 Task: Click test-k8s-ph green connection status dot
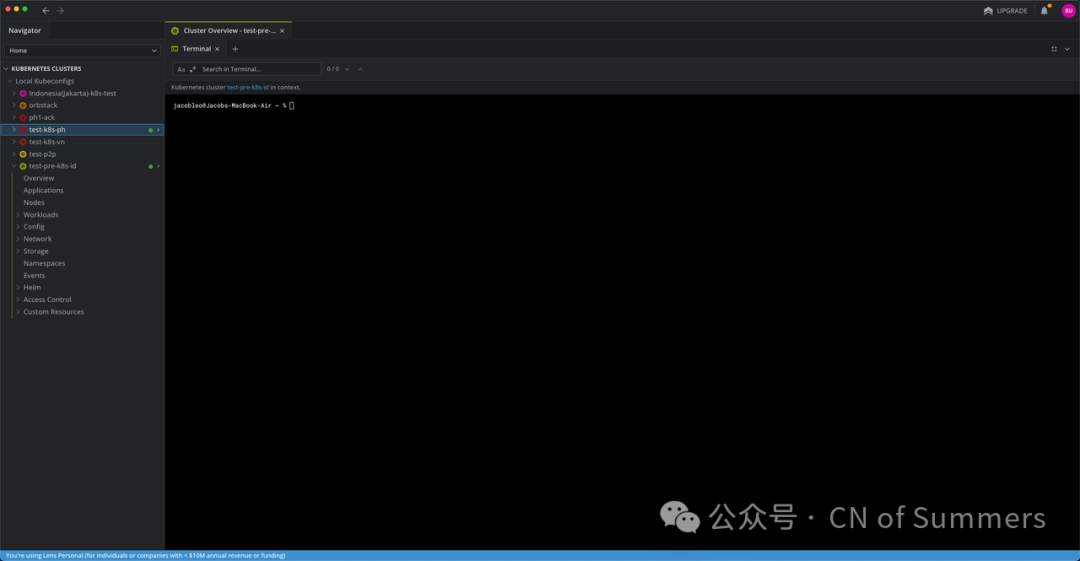(x=151, y=130)
